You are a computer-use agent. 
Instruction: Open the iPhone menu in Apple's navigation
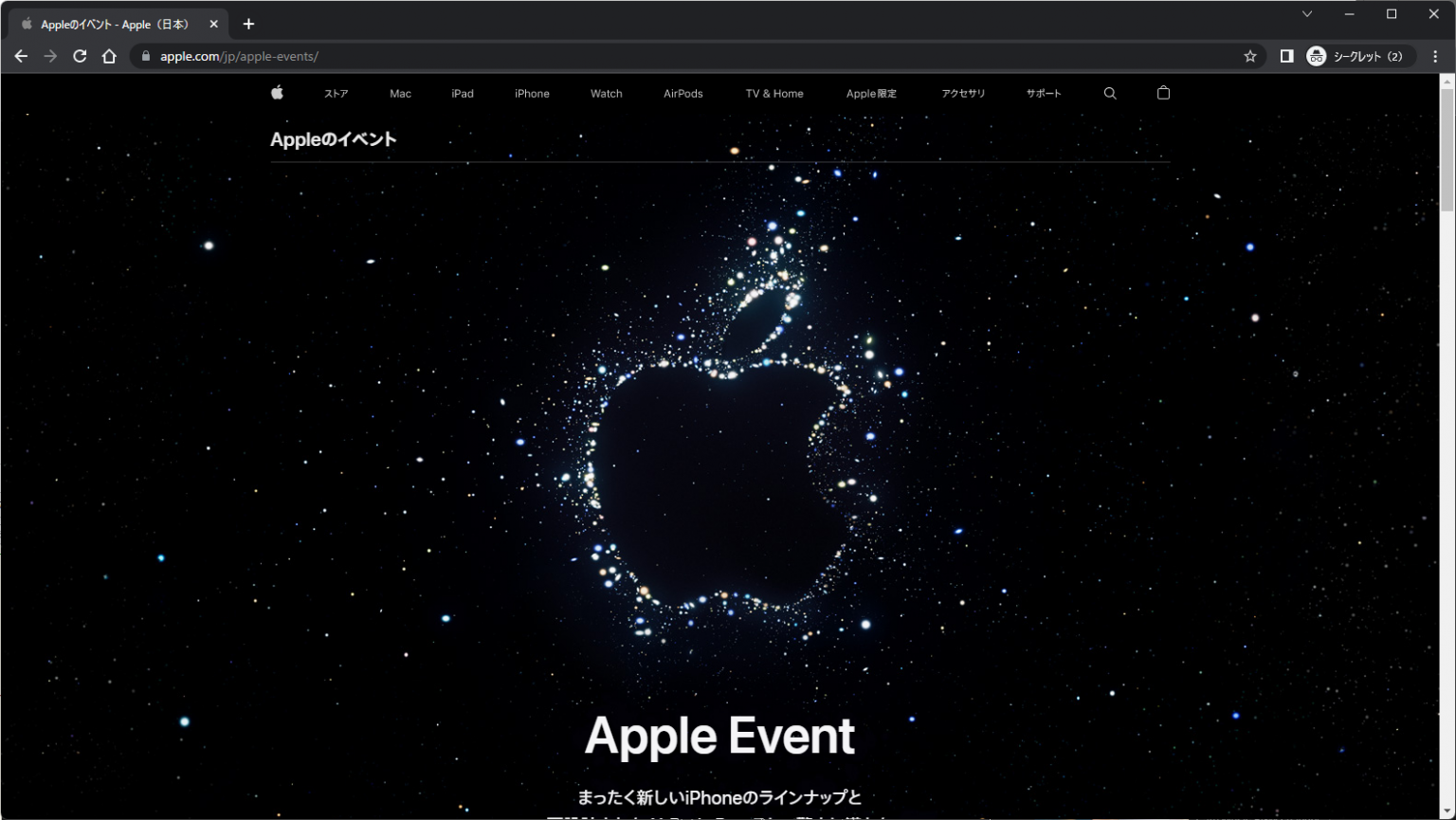coord(531,92)
